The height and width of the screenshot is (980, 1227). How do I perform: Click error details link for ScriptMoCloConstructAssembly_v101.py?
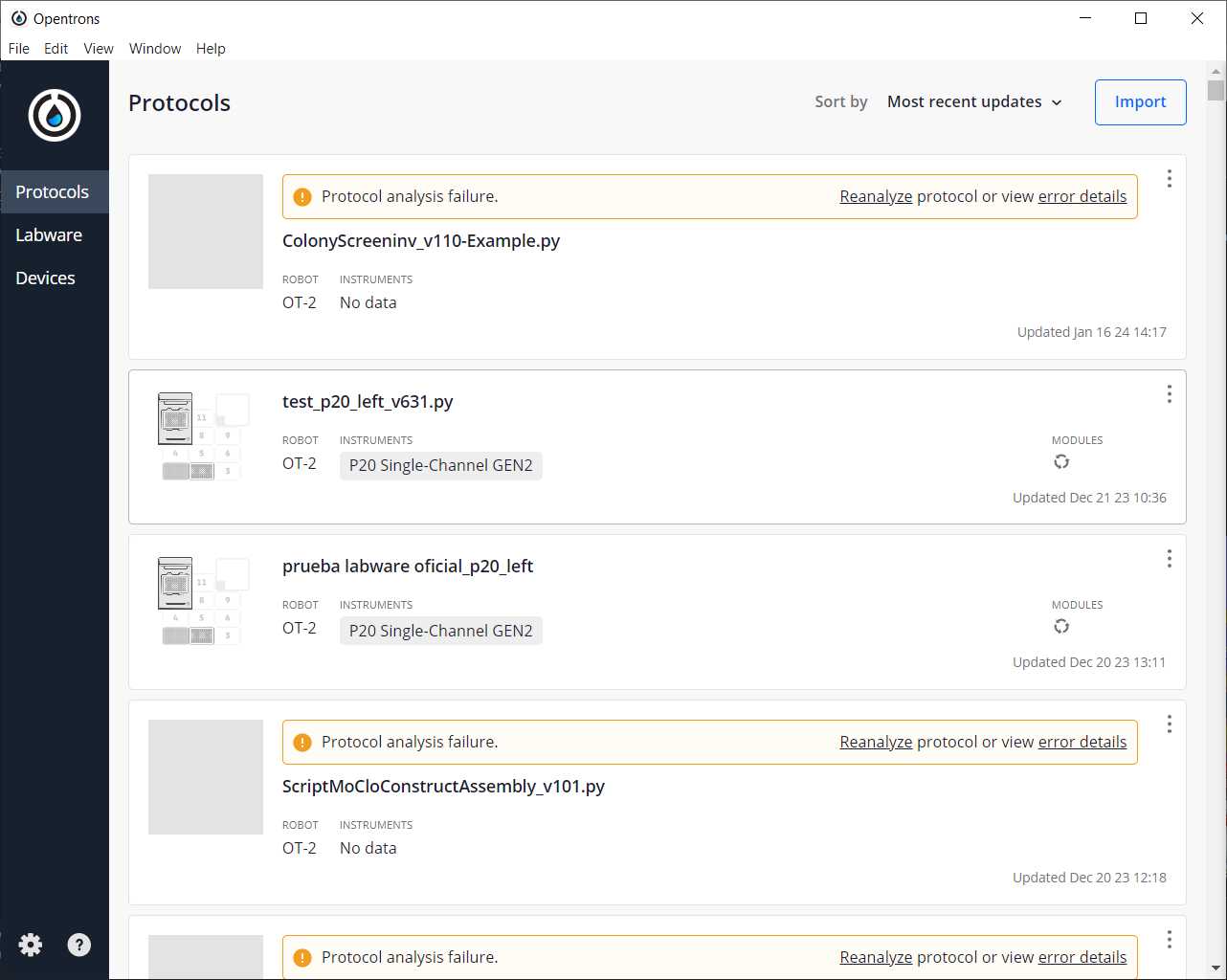1082,742
